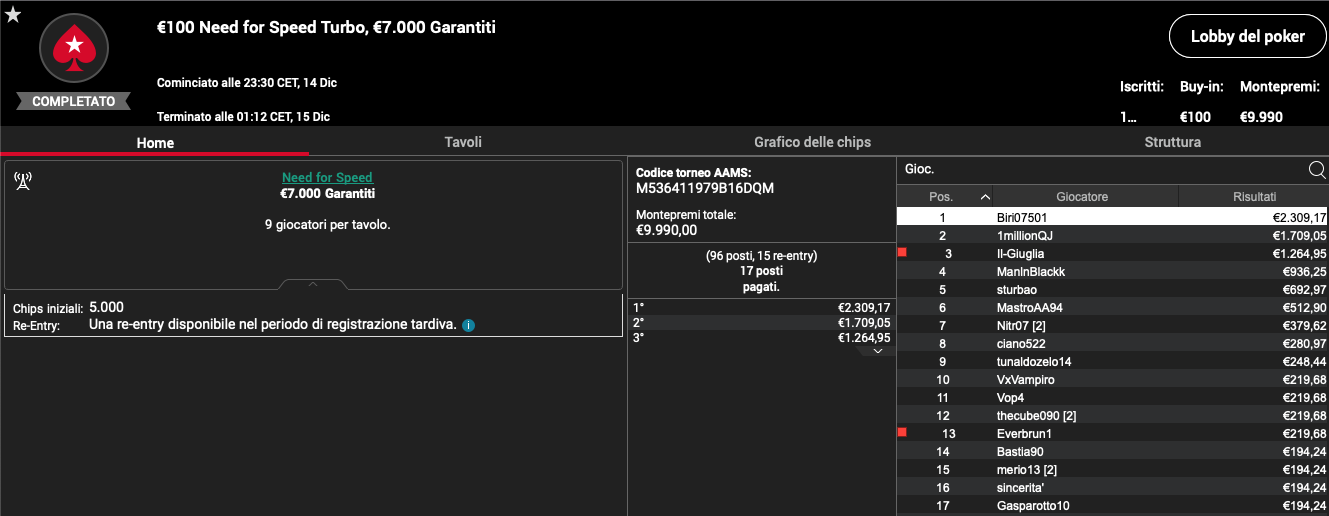Click the Chips iniziali 5.000 value
Screen dimensions: 1329x516
point(106,307)
